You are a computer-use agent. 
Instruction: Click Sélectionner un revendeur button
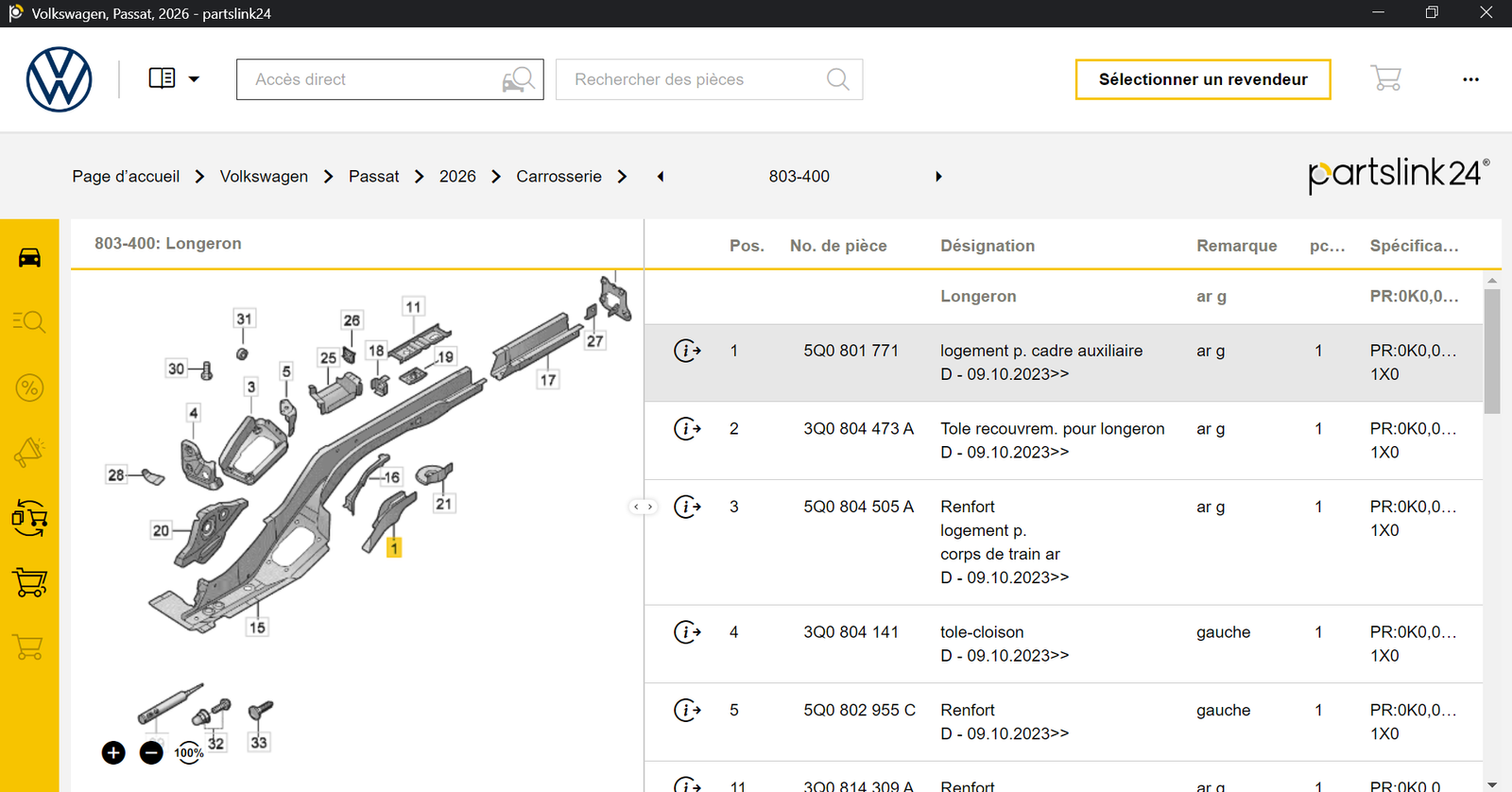(1203, 79)
